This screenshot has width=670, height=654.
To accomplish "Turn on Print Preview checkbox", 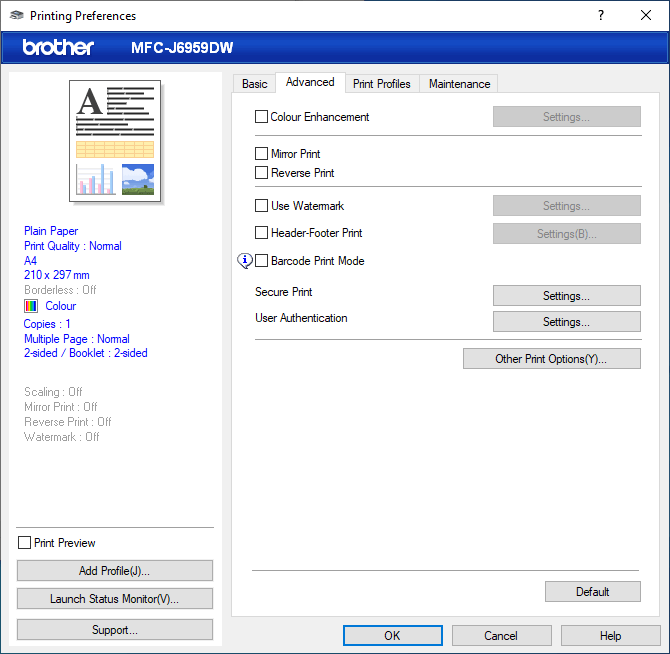I will 25,543.
